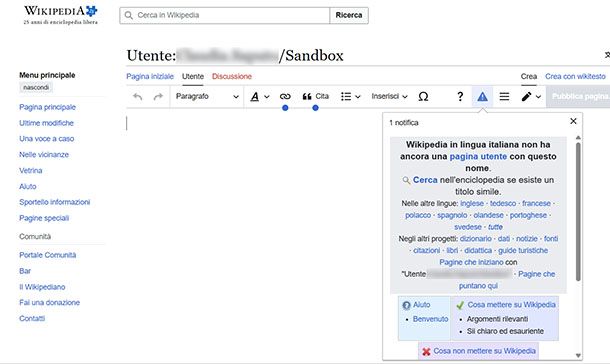Open Pagine che iniziano link
Screen dimensions: 610x364
coord(472,262)
